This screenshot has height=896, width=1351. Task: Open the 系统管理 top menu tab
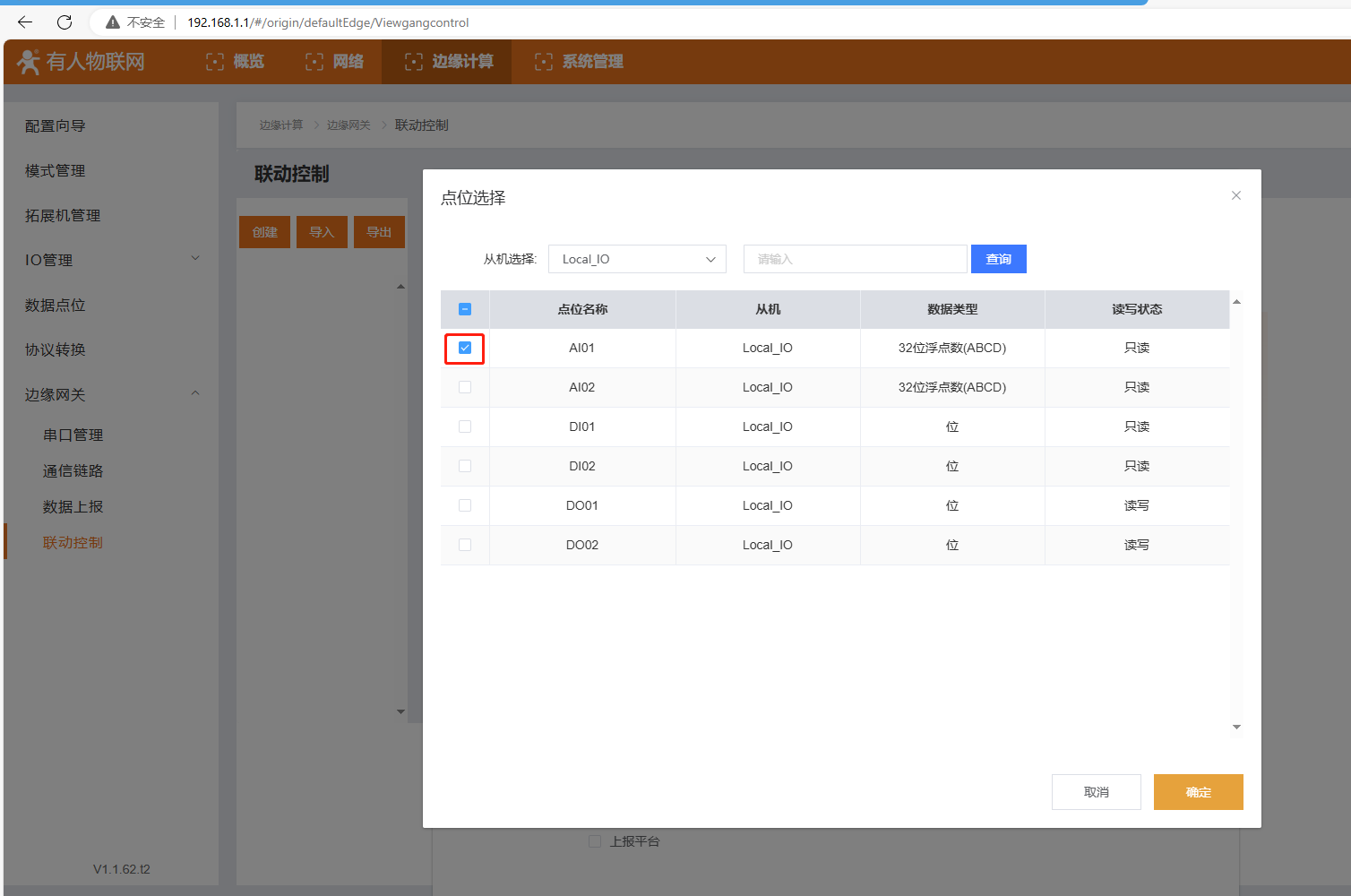click(x=580, y=62)
